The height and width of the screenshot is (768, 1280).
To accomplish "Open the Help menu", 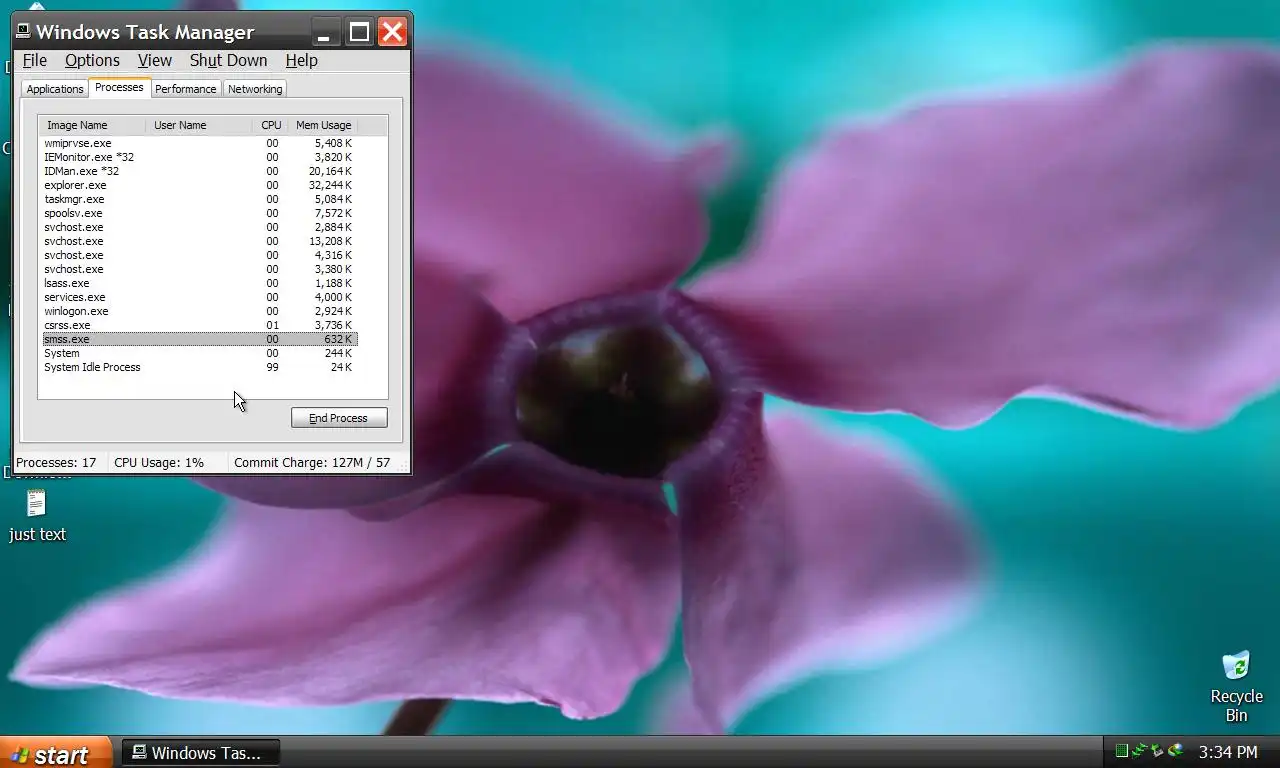I will tap(301, 60).
